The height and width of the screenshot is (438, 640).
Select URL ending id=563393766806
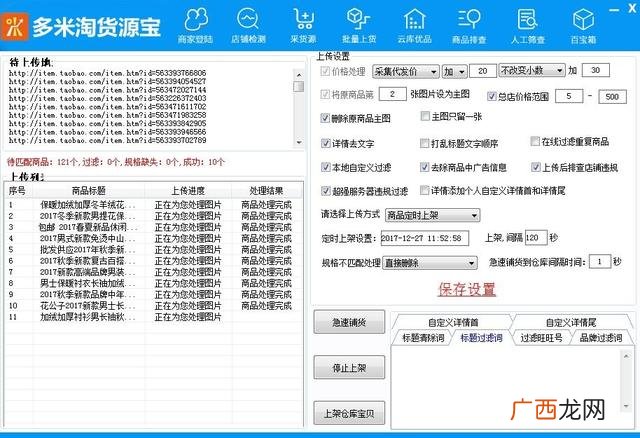click(x=107, y=73)
